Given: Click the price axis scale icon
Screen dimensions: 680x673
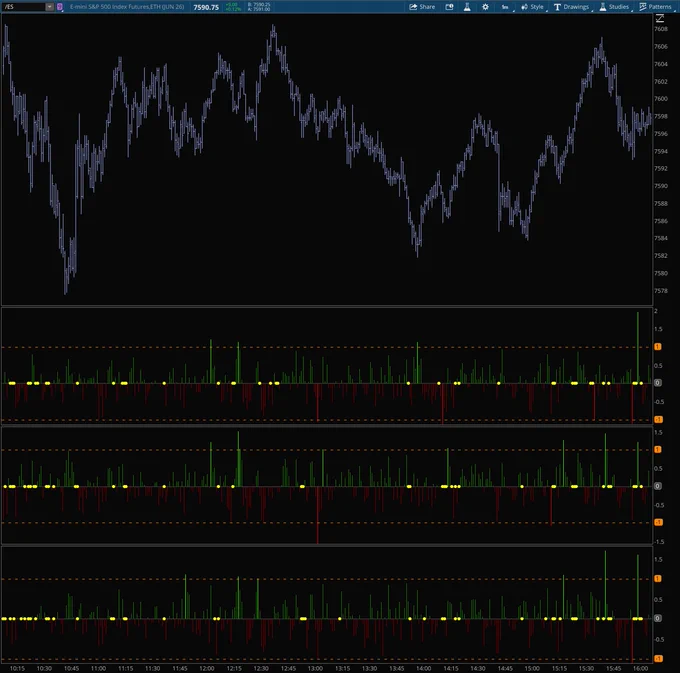Looking at the screenshot, I should [x=660, y=18].
